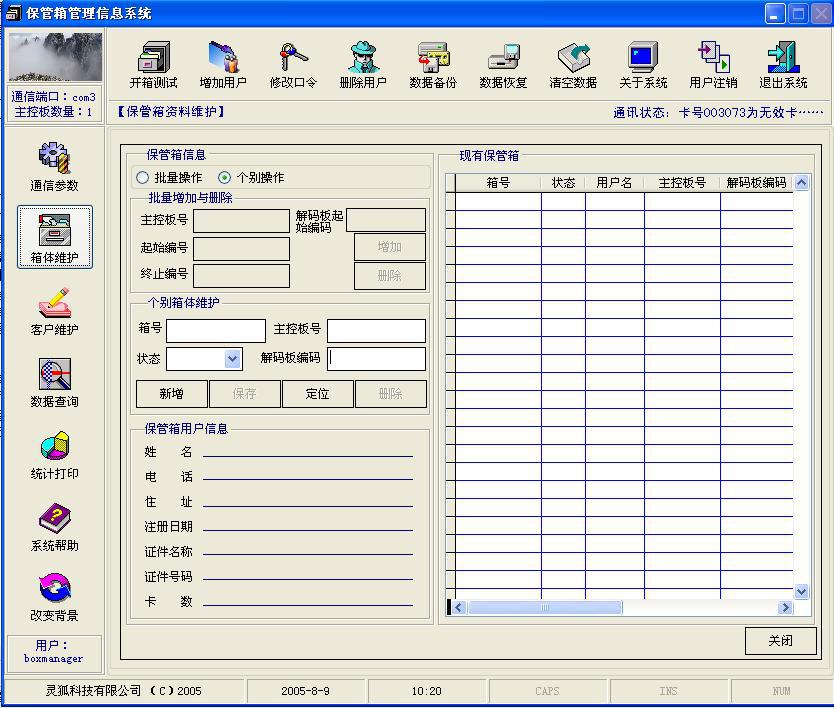Open 客户维护 in the sidebar
Screen dimensions: 834x708
(54, 310)
